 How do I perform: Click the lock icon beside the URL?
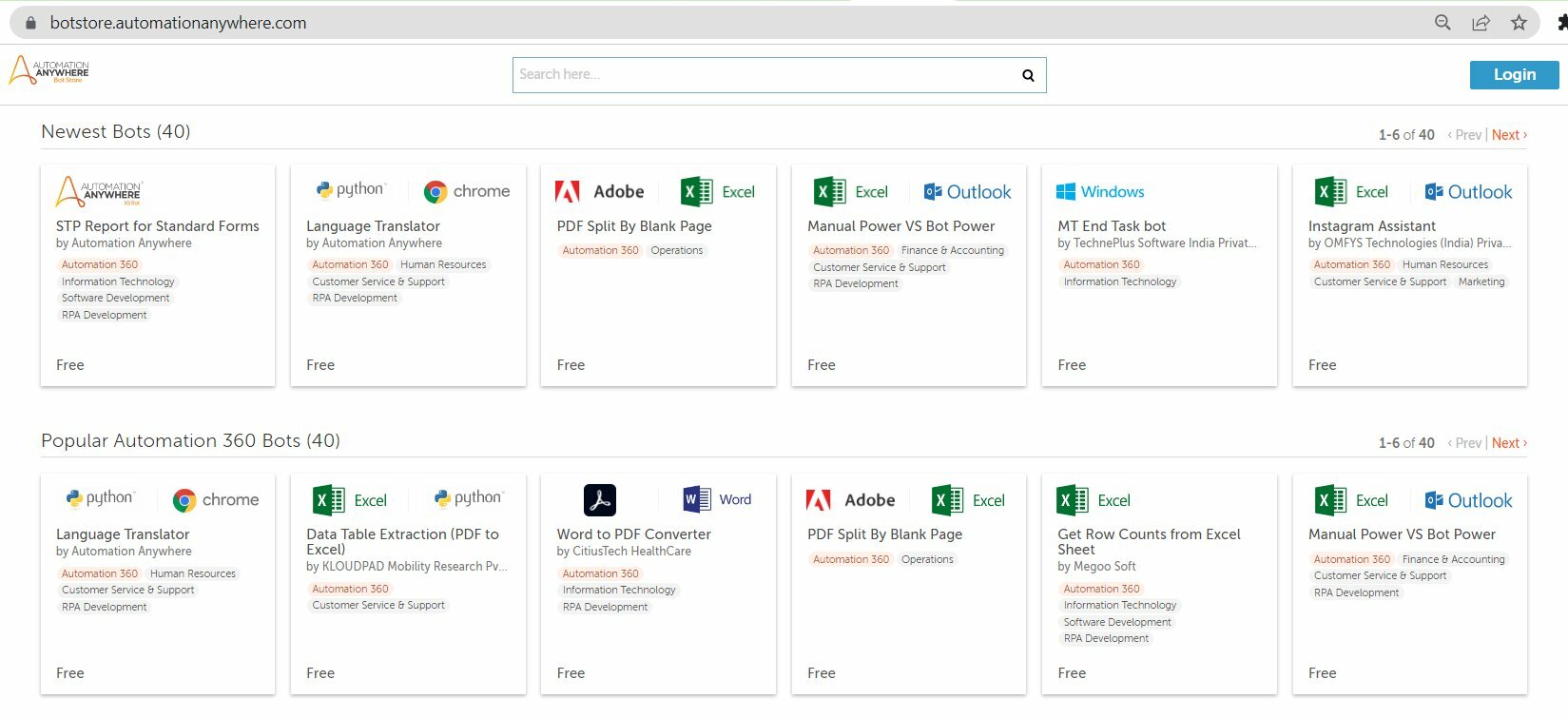(30, 23)
